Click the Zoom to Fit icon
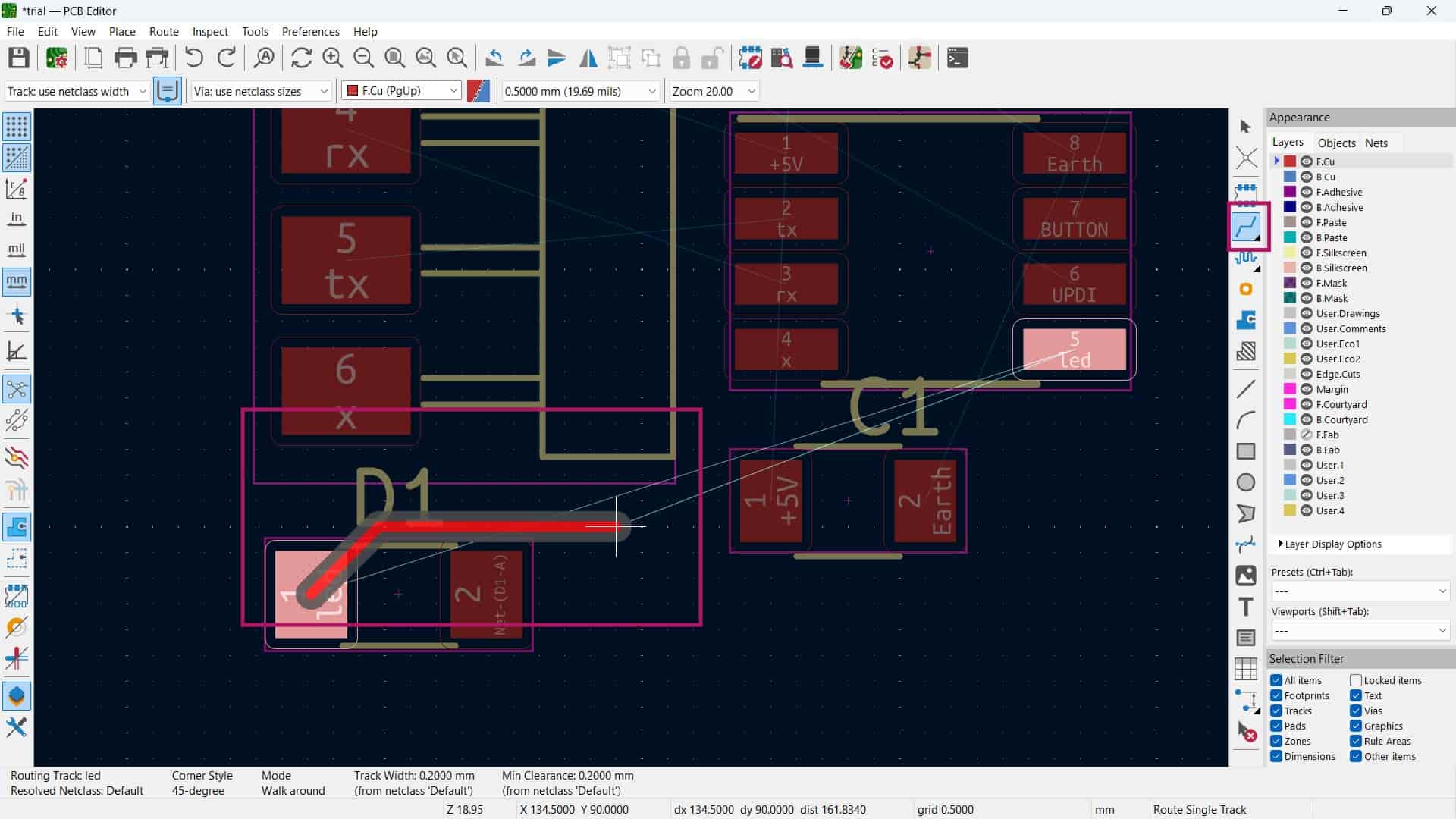Image resolution: width=1456 pixels, height=819 pixels. (x=394, y=58)
